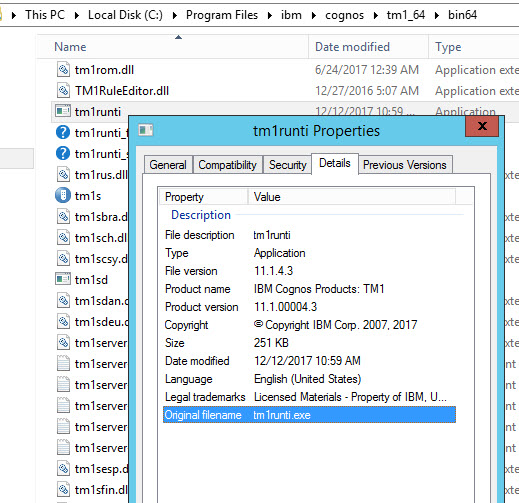The width and height of the screenshot is (519, 503).
Task: Click the Value column header in Details
Action: 352,197
